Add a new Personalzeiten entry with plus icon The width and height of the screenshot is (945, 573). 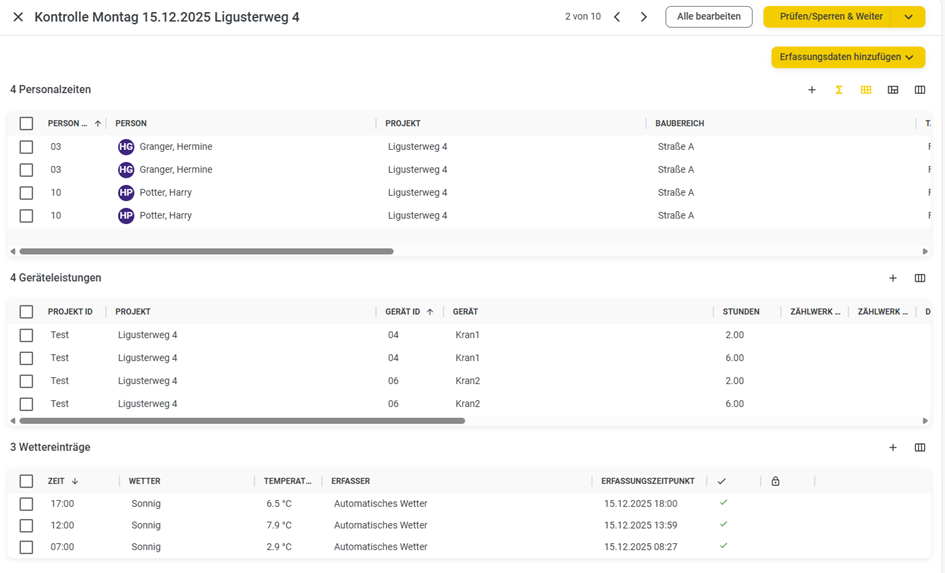[x=812, y=90]
